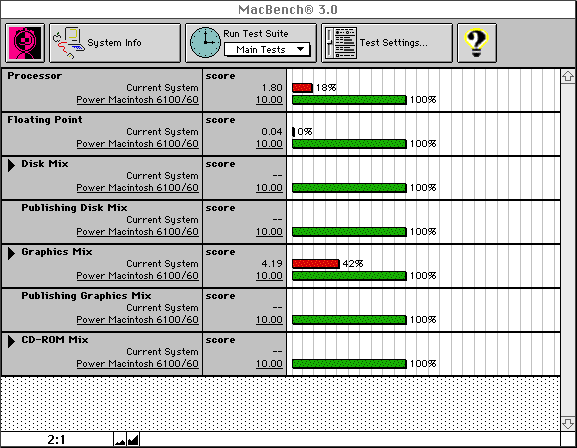Select the Floating Point test heading
577x448 pixels.
pos(45,120)
